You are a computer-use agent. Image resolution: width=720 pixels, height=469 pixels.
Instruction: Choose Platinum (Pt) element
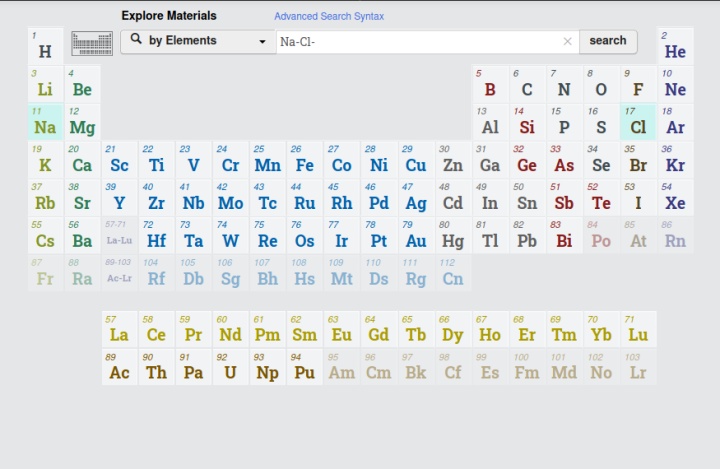tap(379, 236)
